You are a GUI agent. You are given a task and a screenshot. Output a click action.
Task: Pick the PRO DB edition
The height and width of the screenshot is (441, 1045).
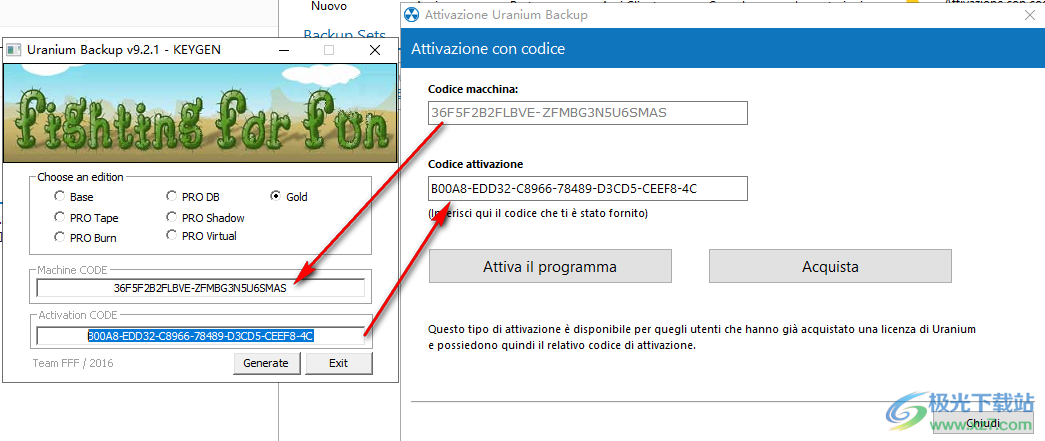click(x=172, y=197)
